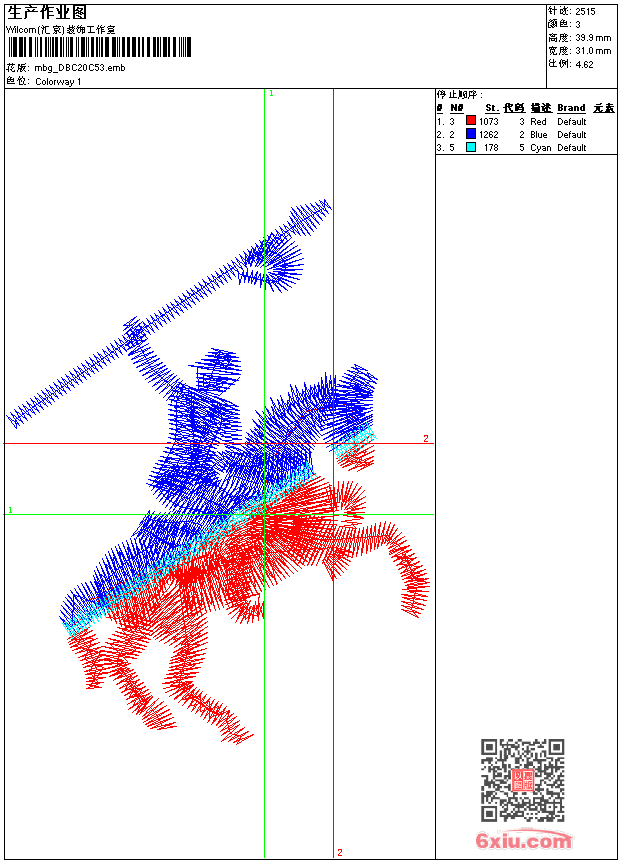Click red guide marker 2 at right
Viewport: 620px width, 860px height.
(426, 438)
